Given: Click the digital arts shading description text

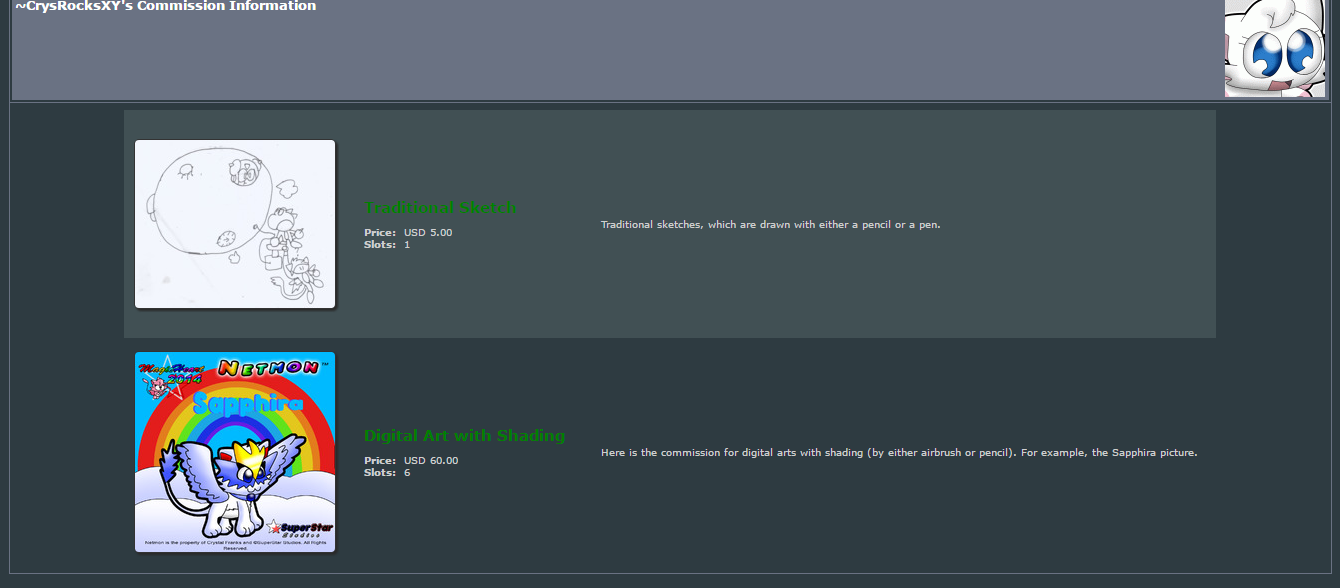Looking at the screenshot, I should coord(899,453).
